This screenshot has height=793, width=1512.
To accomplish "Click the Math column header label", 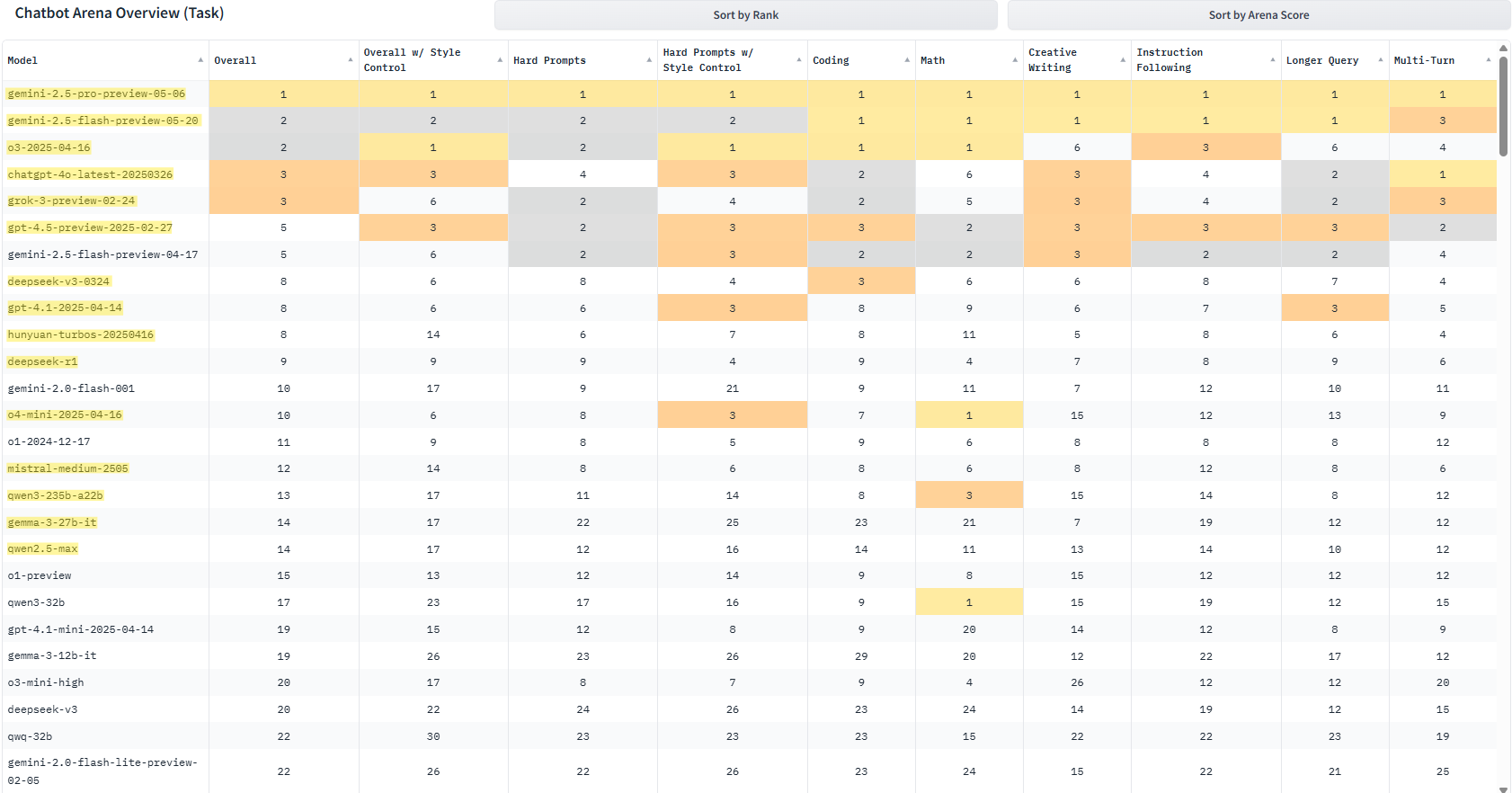I will point(933,60).
